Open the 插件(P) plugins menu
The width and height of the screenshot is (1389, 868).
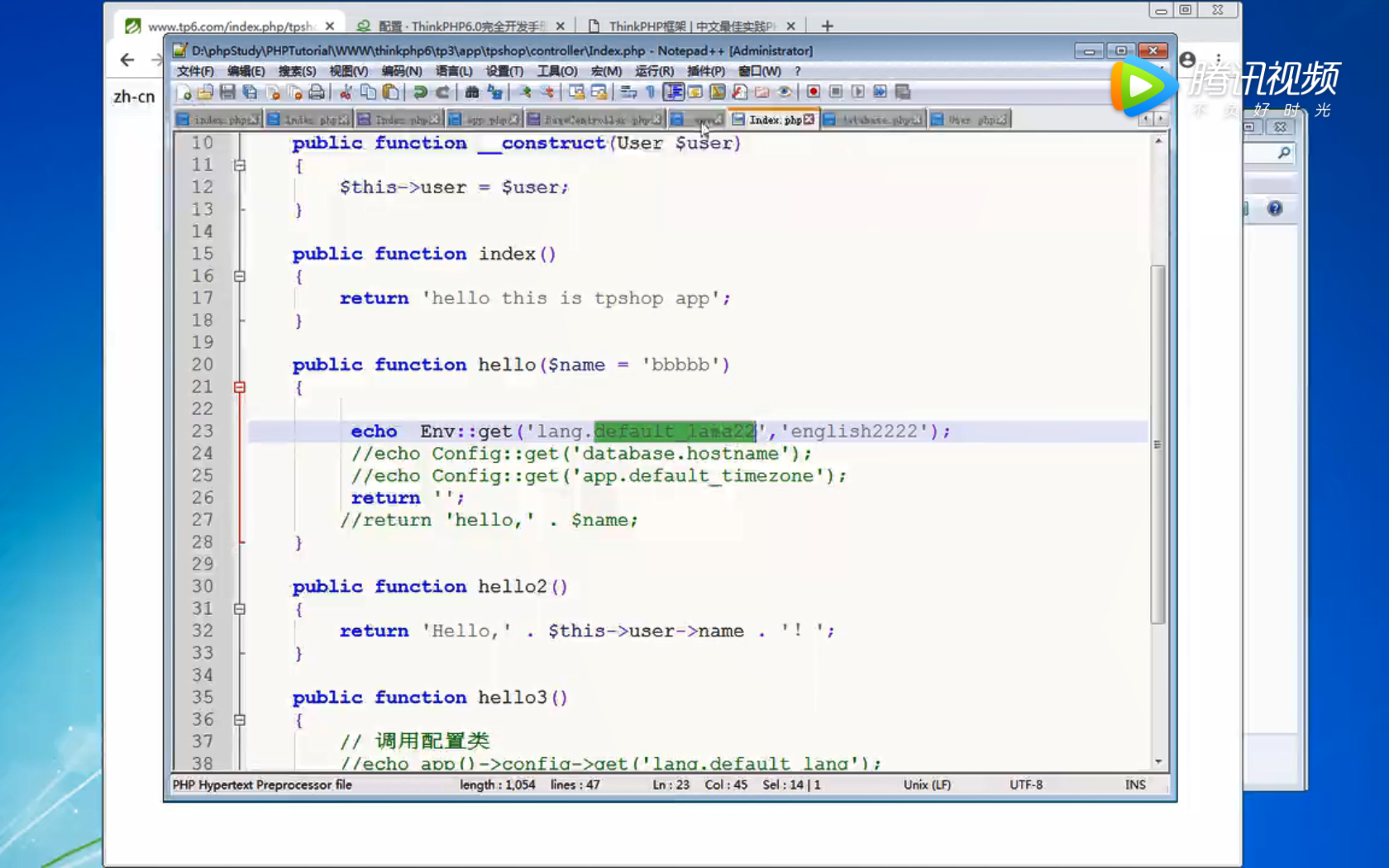(706, 71)
